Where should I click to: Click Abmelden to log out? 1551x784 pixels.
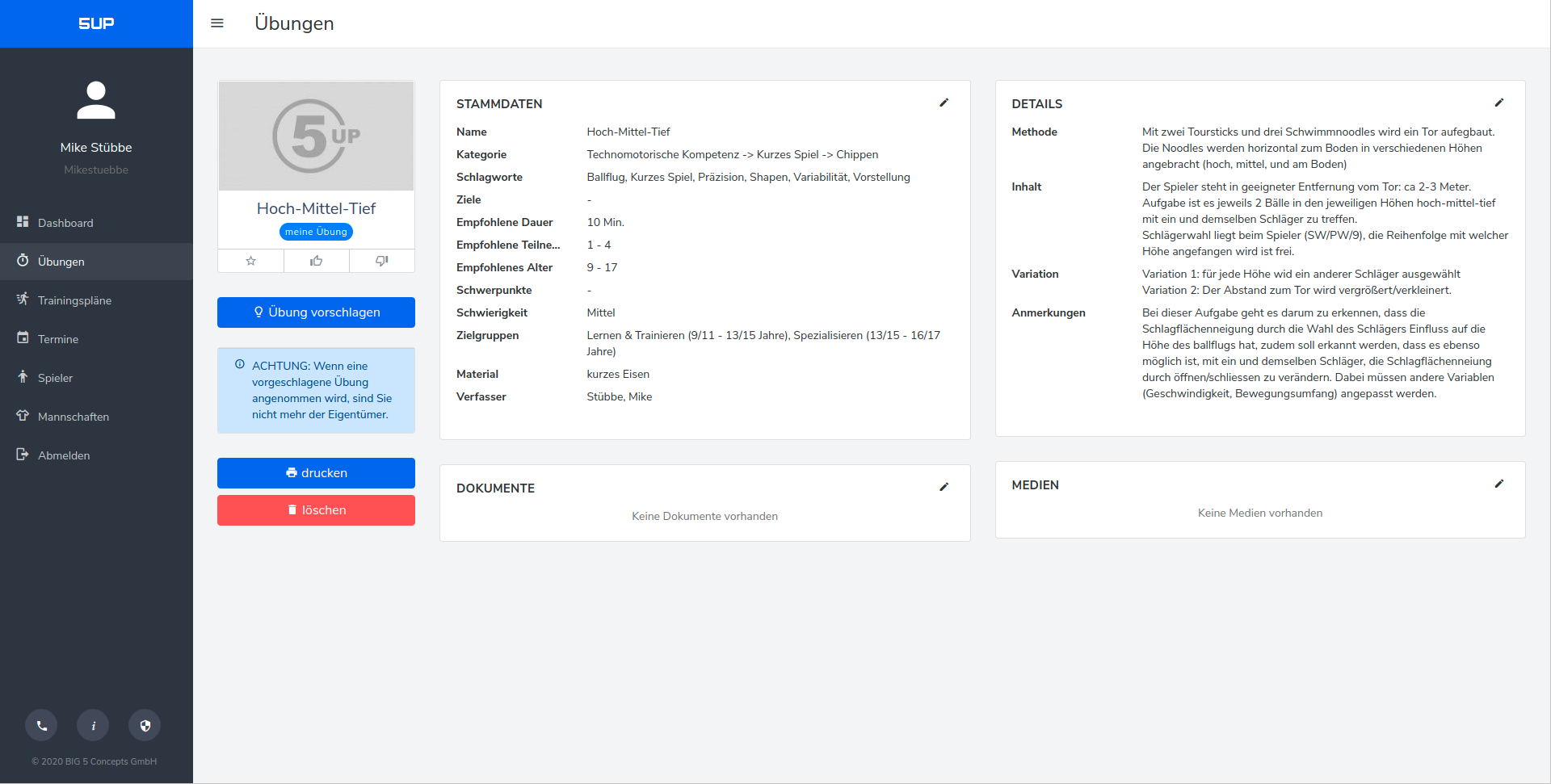point(63,455)
